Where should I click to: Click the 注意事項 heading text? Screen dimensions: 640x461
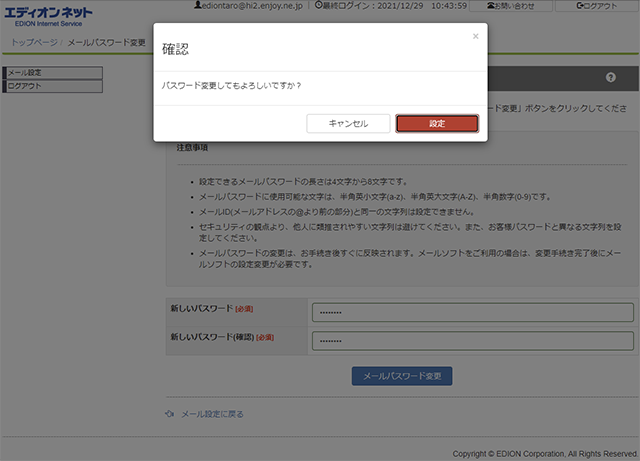pos(192,147)
